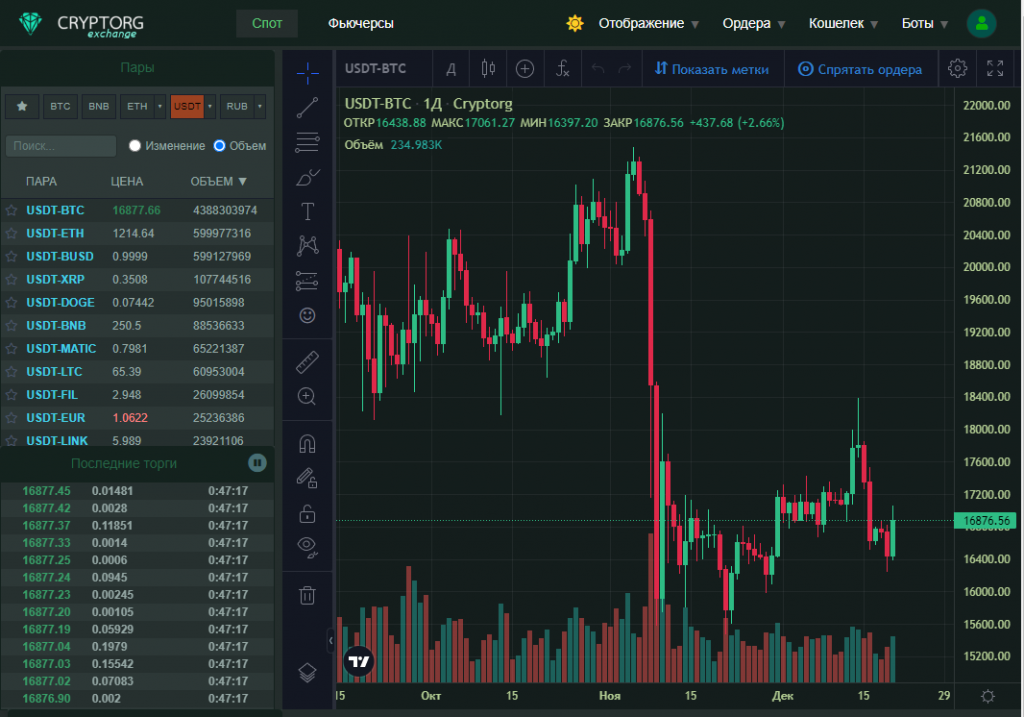The image size is (1024, 717).
Task: Switch to the Фьючерсы tab
Action: 360,23
